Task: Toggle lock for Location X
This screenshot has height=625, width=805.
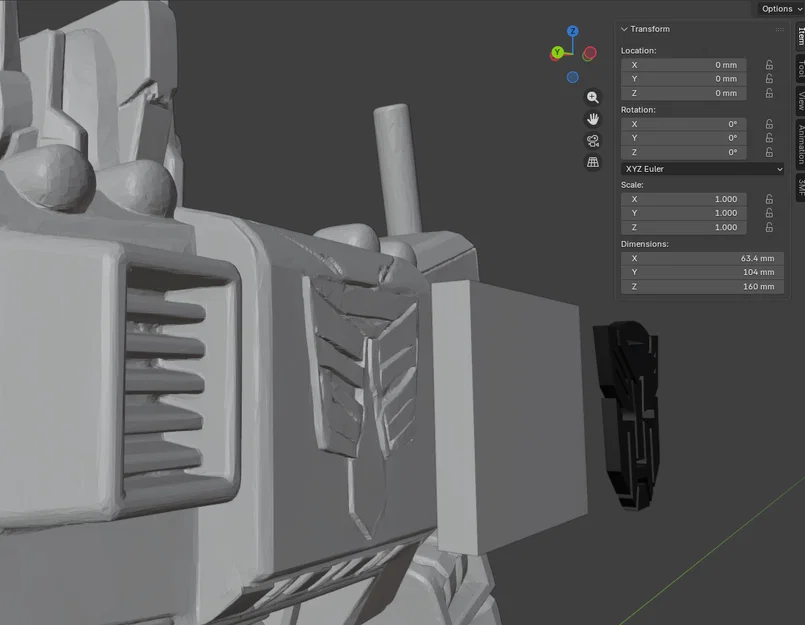Action: [769, 65]
